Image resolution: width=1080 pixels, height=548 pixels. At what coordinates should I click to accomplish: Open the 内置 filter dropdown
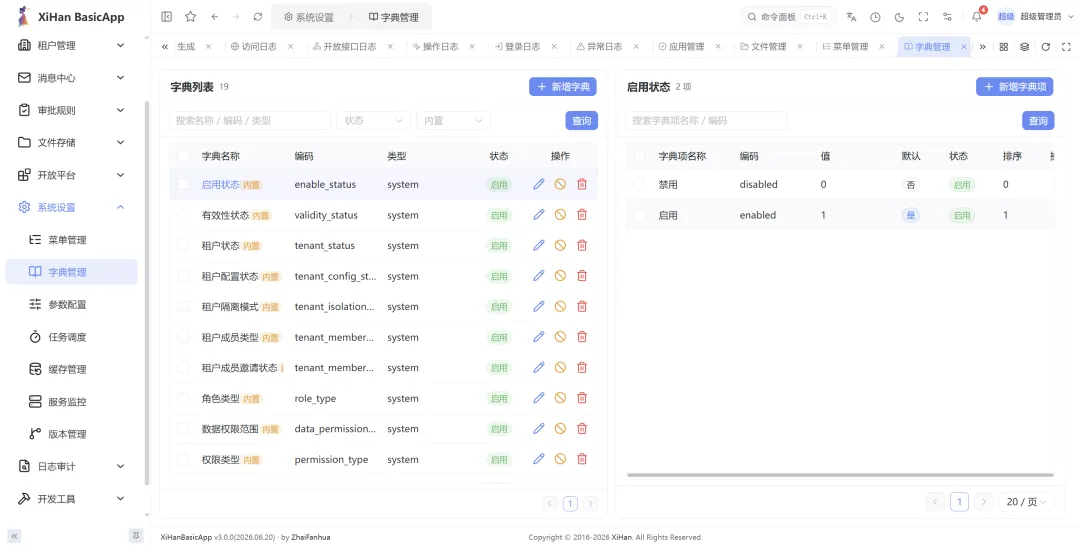pyautogui.click(x=453, y=120)
